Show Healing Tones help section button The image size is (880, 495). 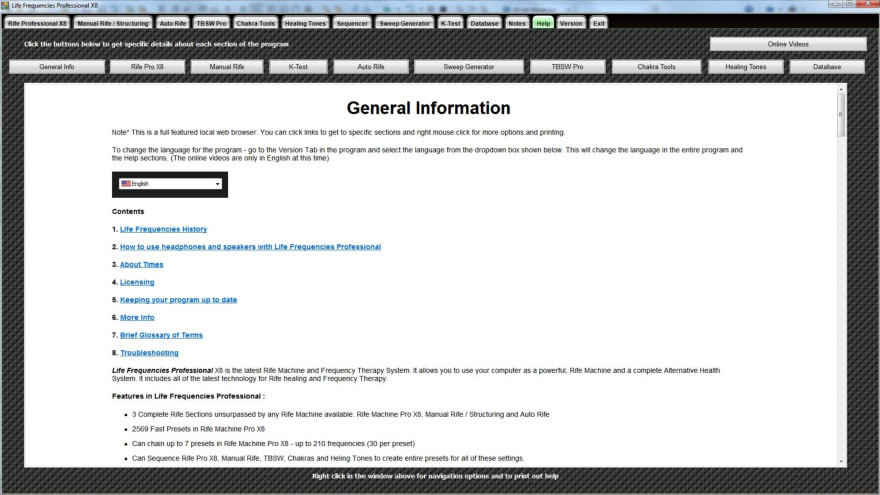coord(745,67)
